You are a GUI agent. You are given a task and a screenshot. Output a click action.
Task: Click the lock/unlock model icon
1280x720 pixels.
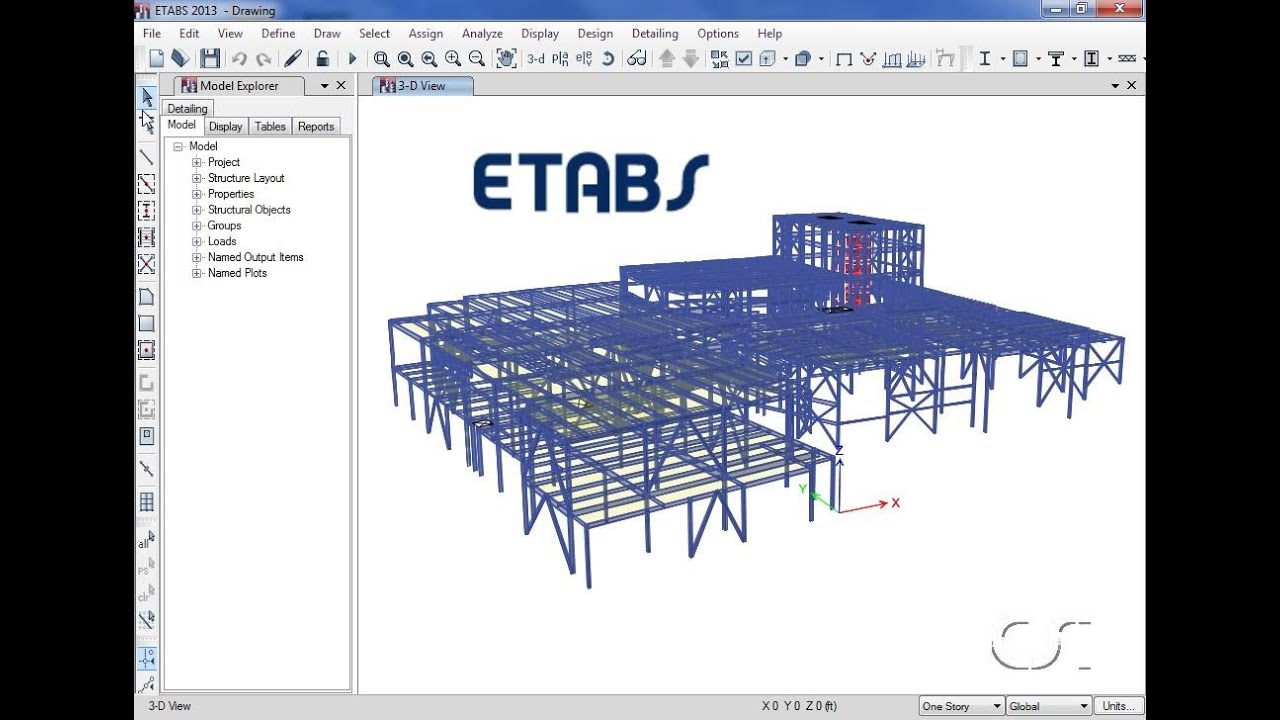pos(322,59)
